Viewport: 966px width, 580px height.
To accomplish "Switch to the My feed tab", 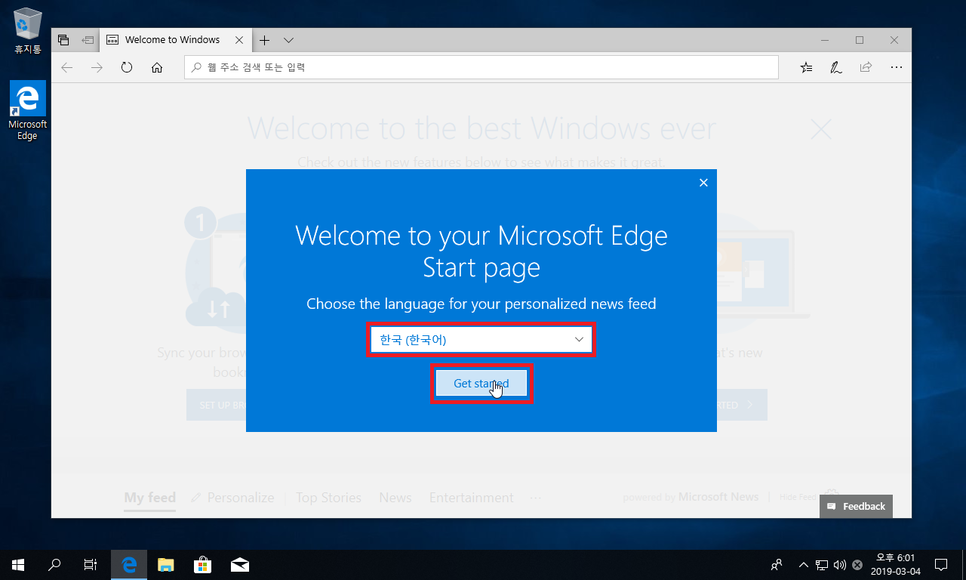I will [150, 497].
